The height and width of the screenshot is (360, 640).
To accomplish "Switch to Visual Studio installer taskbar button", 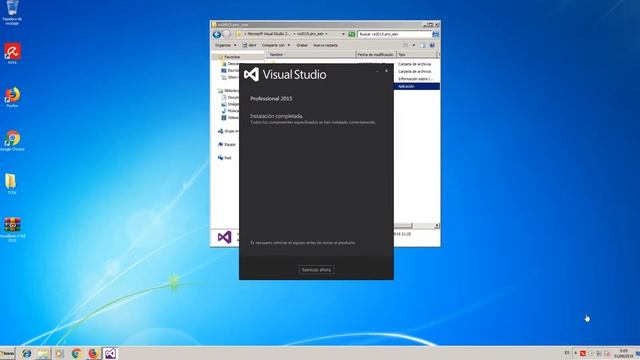I will [x=110, y=353].
